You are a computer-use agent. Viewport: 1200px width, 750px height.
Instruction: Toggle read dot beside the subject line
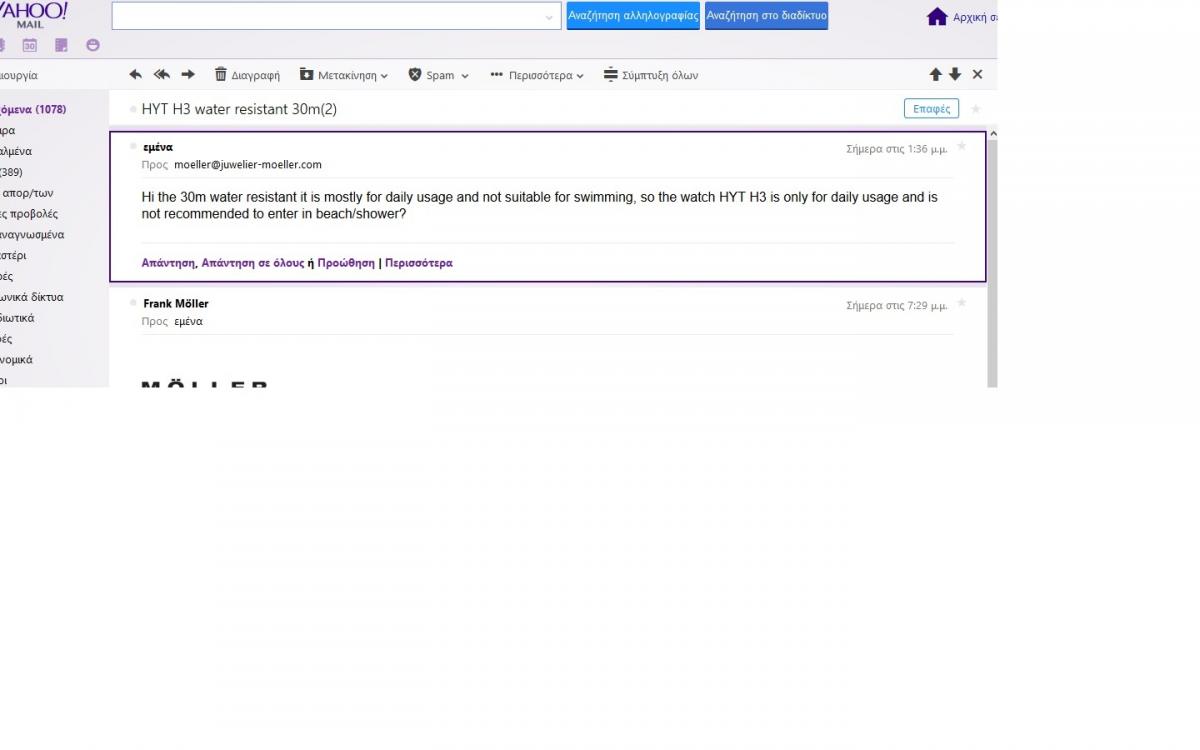pos(133,109)
